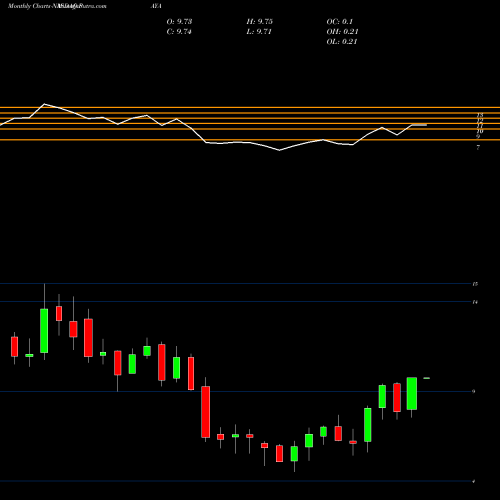This screenshot has height=500, width=500.
Task: Click the open price value O: 9.73
Action: (x=179, y=22)
